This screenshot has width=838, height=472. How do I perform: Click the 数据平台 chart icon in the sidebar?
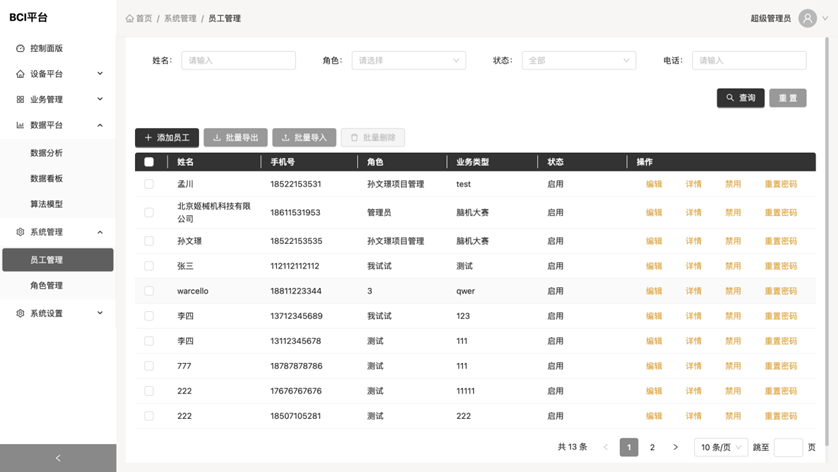coord(20,126)
